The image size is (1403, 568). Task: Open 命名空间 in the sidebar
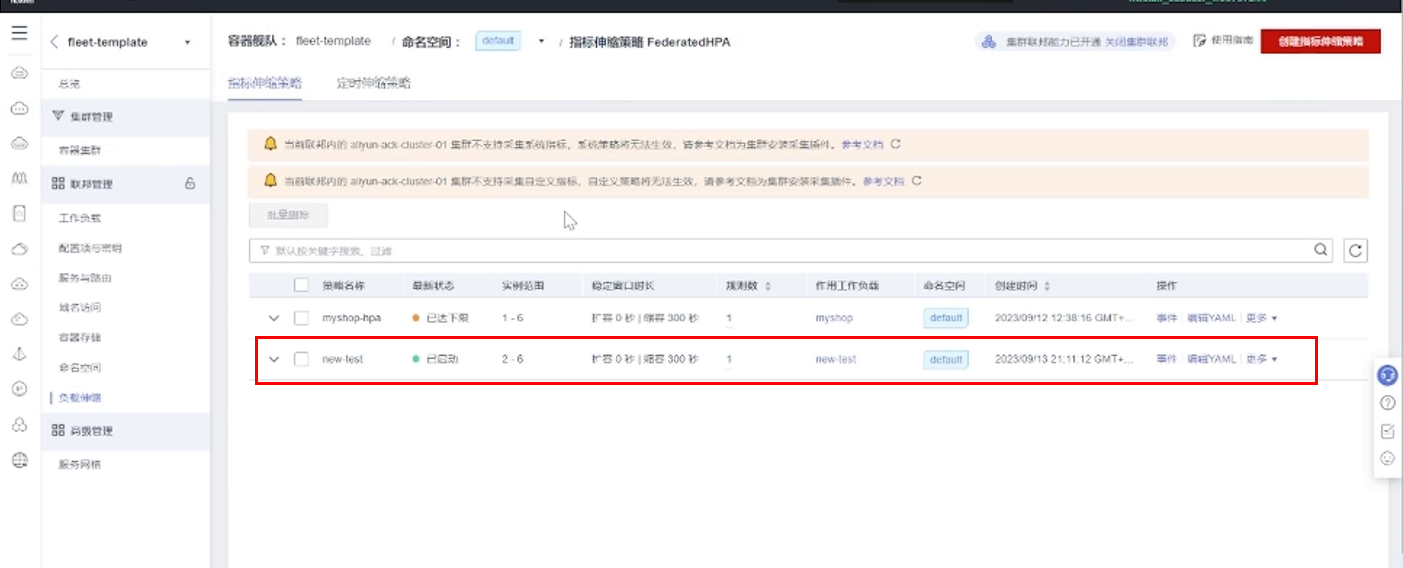pyautogui.click(x=79, y=367)
